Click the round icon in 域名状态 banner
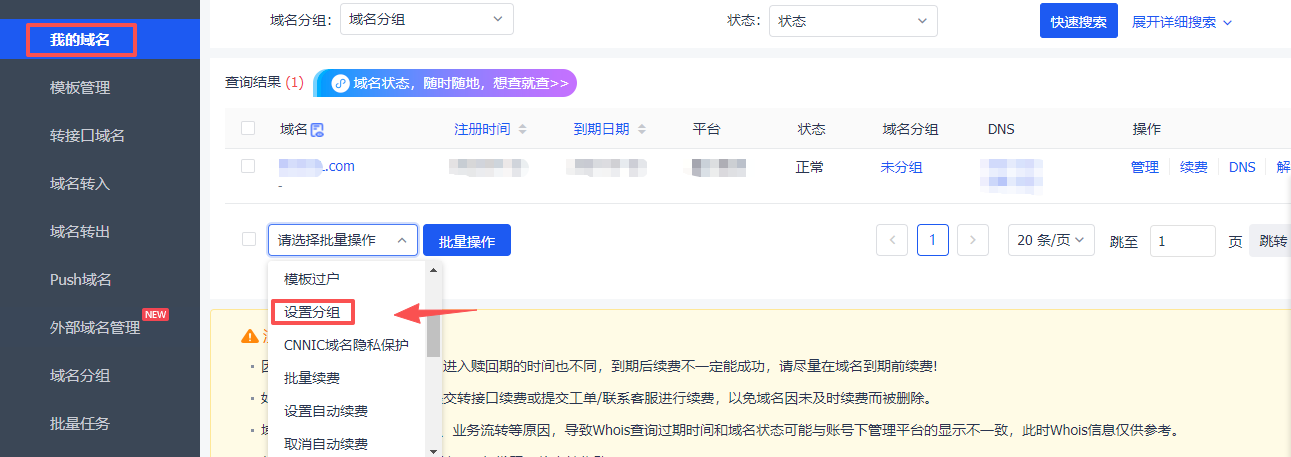This screenshot has height=457, width=1291. [341, 84]
